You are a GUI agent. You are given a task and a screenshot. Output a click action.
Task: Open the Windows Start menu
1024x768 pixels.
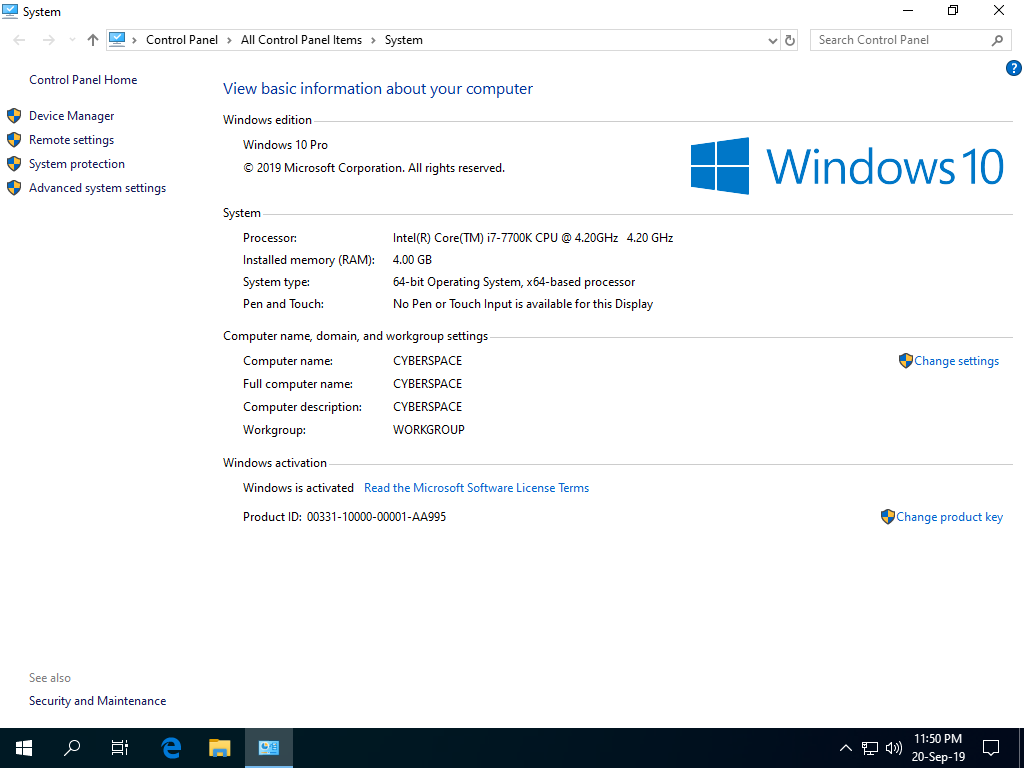point(24,748)
